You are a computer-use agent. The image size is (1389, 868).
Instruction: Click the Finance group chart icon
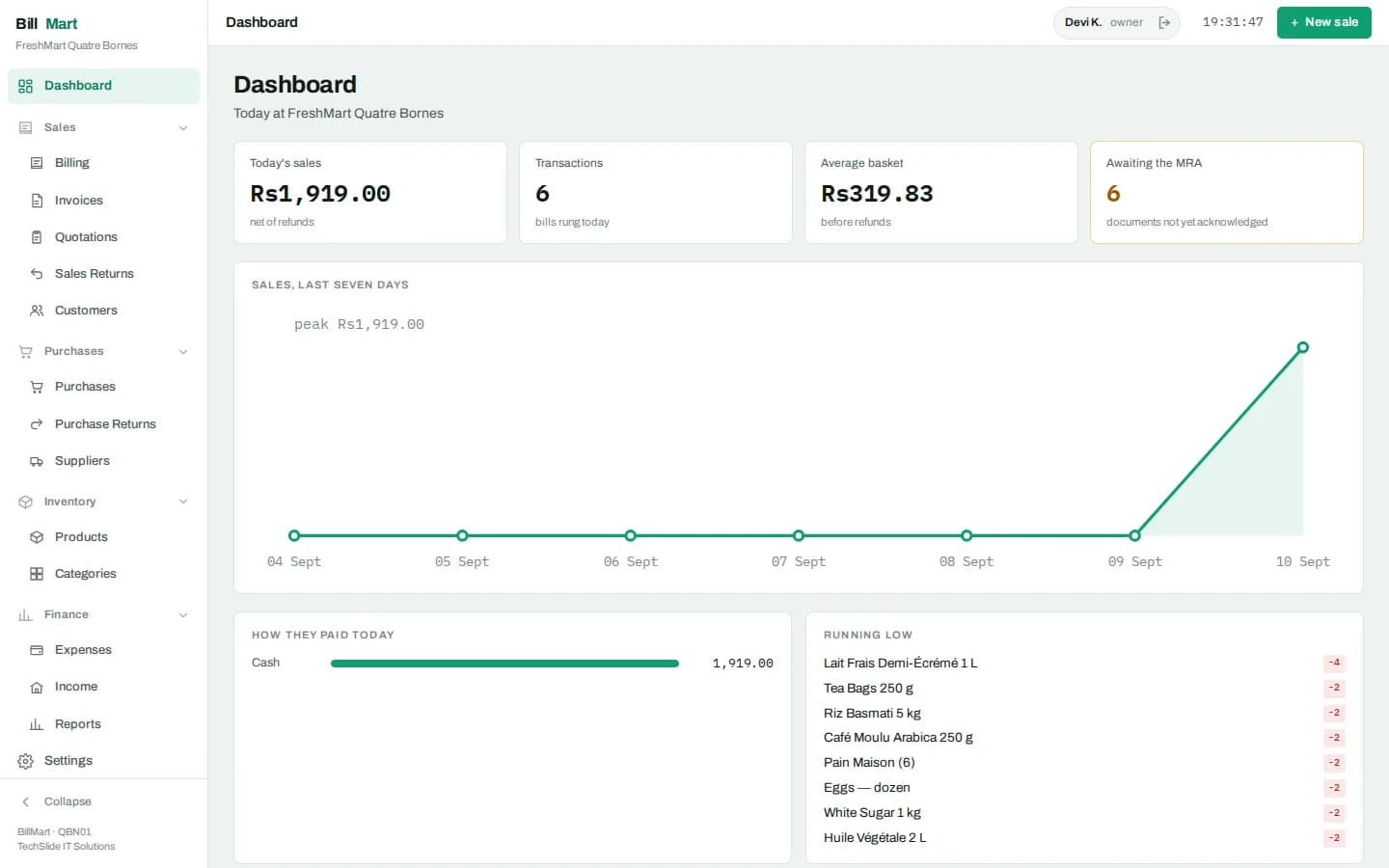click(x=26, y=614)
